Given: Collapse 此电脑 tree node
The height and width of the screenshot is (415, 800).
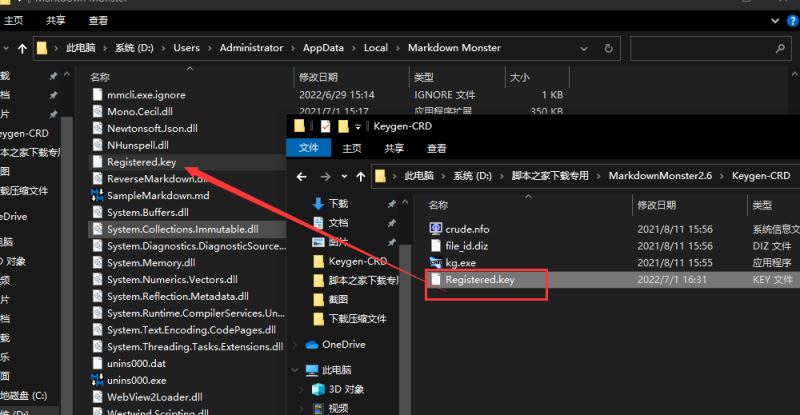Looking at the screenshot, I should point(295,370).
